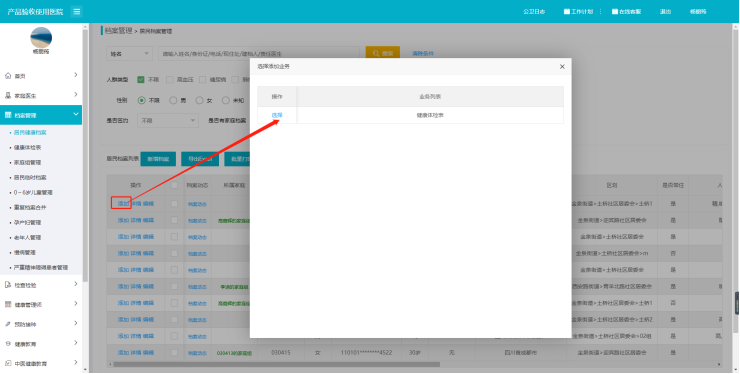Open 慢病管理 submenu item
This screenshot has height=374, width=740.
click(x=25, y=253)
